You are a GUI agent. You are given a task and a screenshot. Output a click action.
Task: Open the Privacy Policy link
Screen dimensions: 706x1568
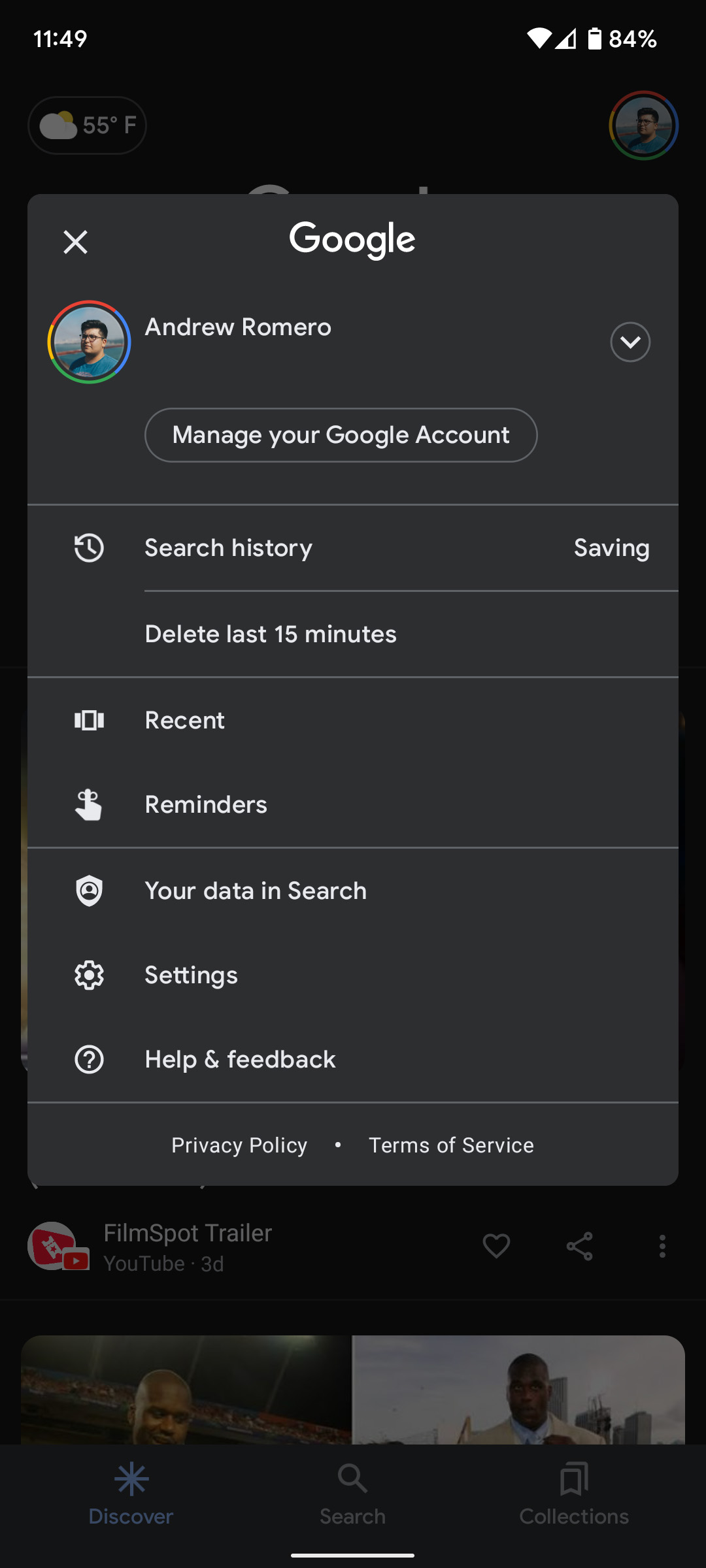[x=239, y=1145]
